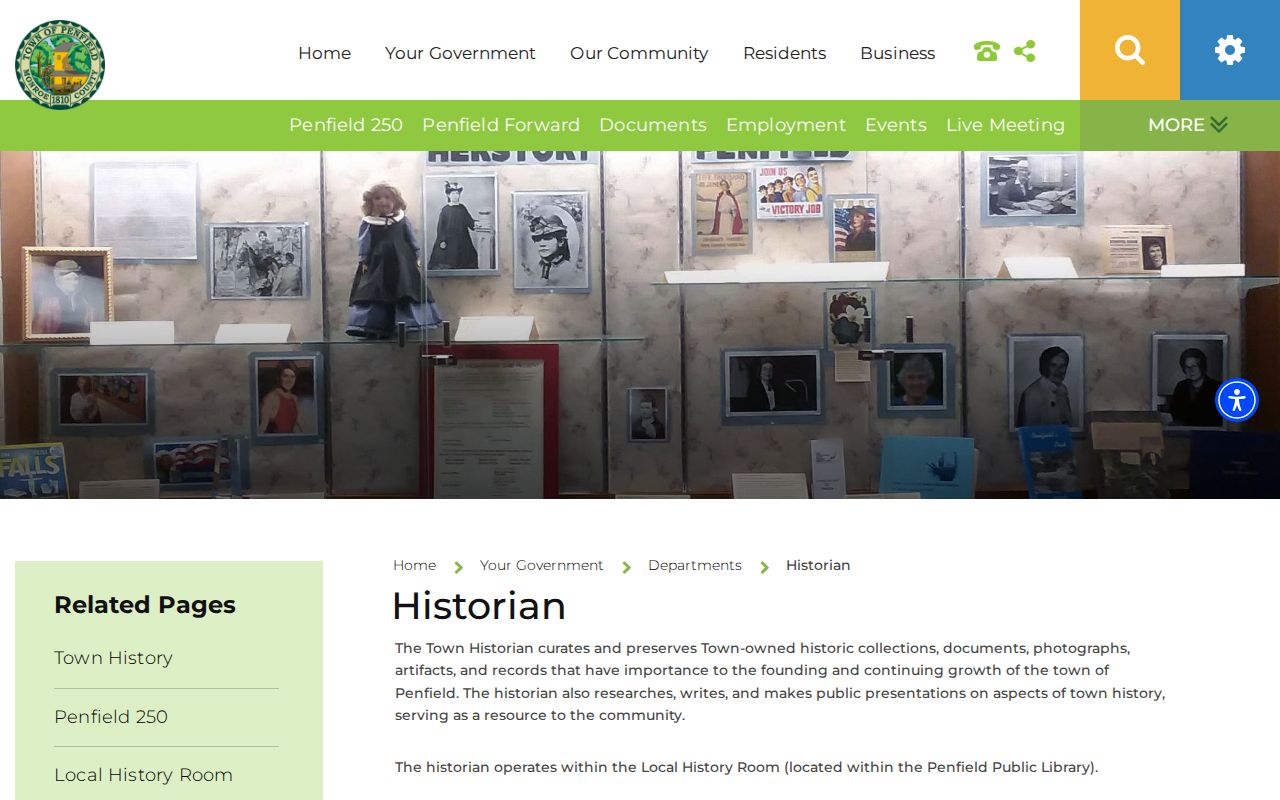Open the Business menu

(x=897, y=53)
